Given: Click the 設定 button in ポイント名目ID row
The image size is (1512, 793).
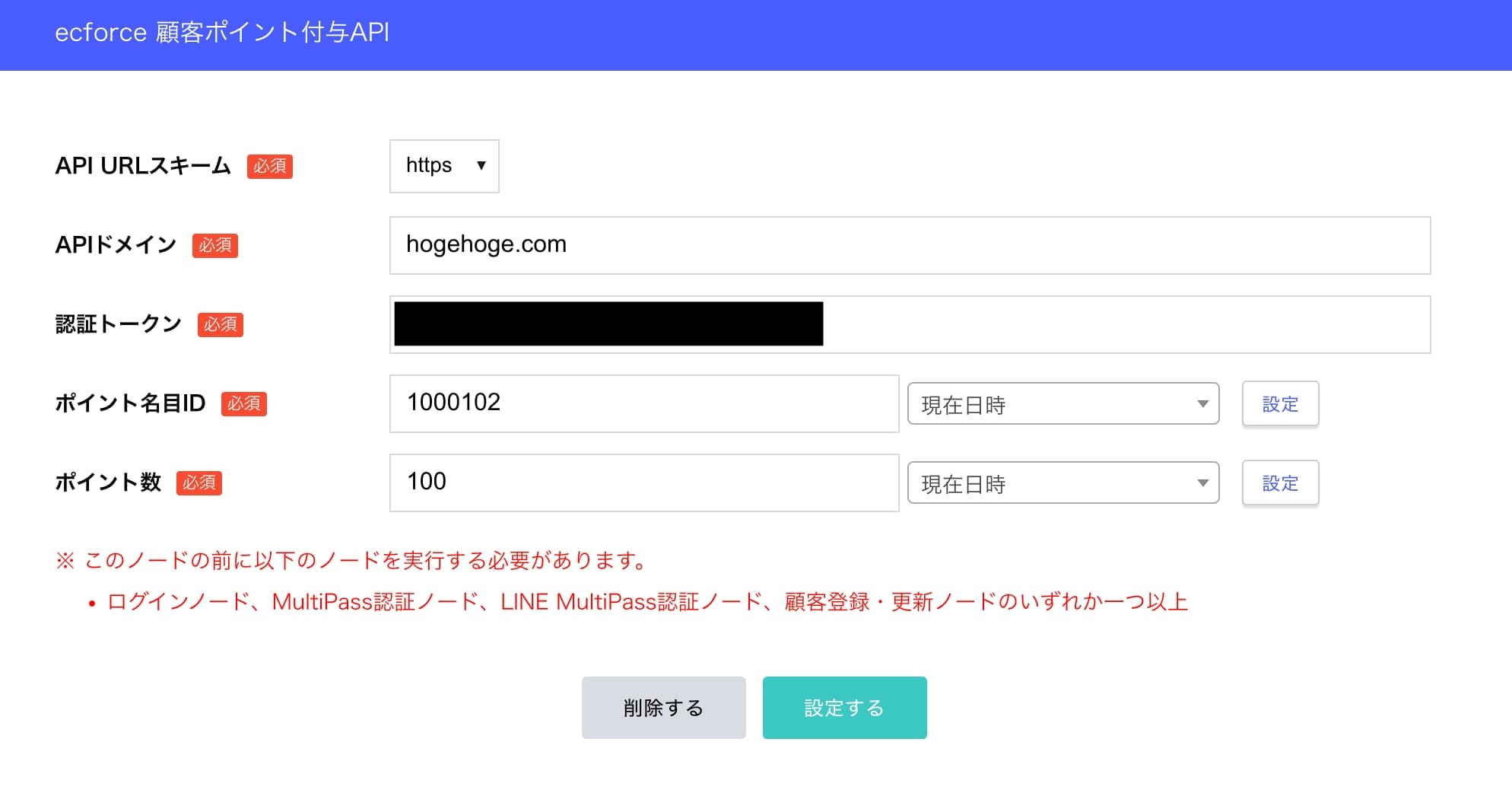Looking at the screenshot, I should coord(1280,403).
